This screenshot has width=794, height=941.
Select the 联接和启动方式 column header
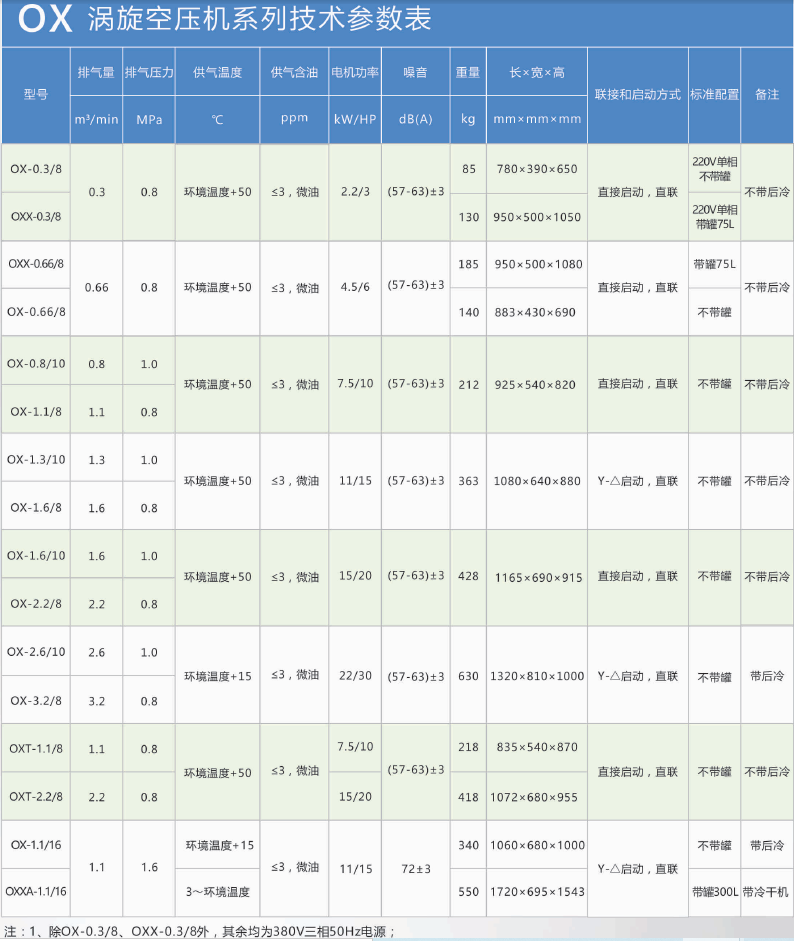[x=637, y=95]
